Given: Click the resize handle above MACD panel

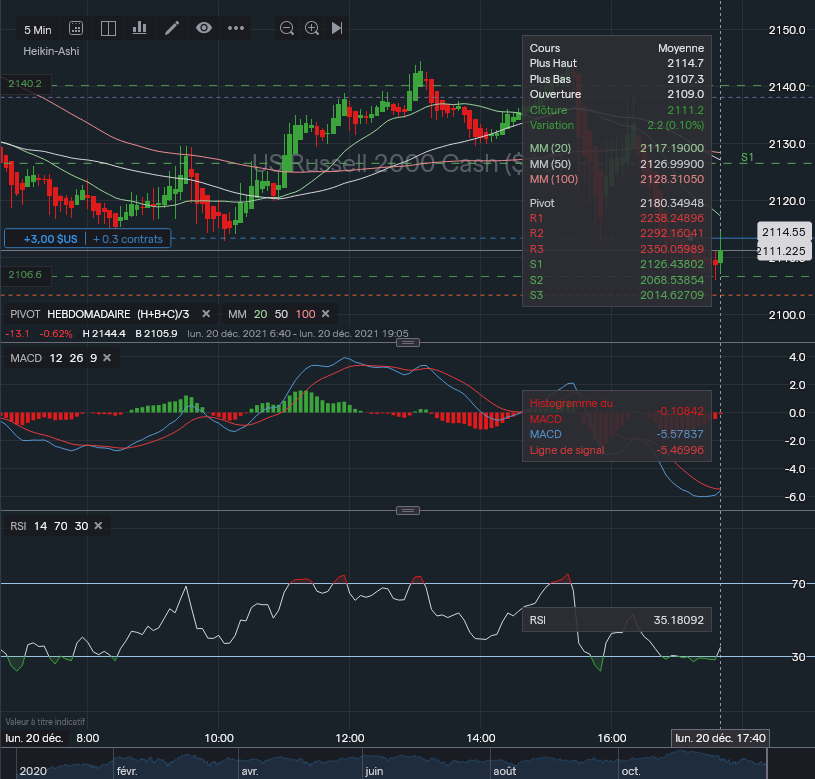Looking at the screenshot, I should 407,342.
